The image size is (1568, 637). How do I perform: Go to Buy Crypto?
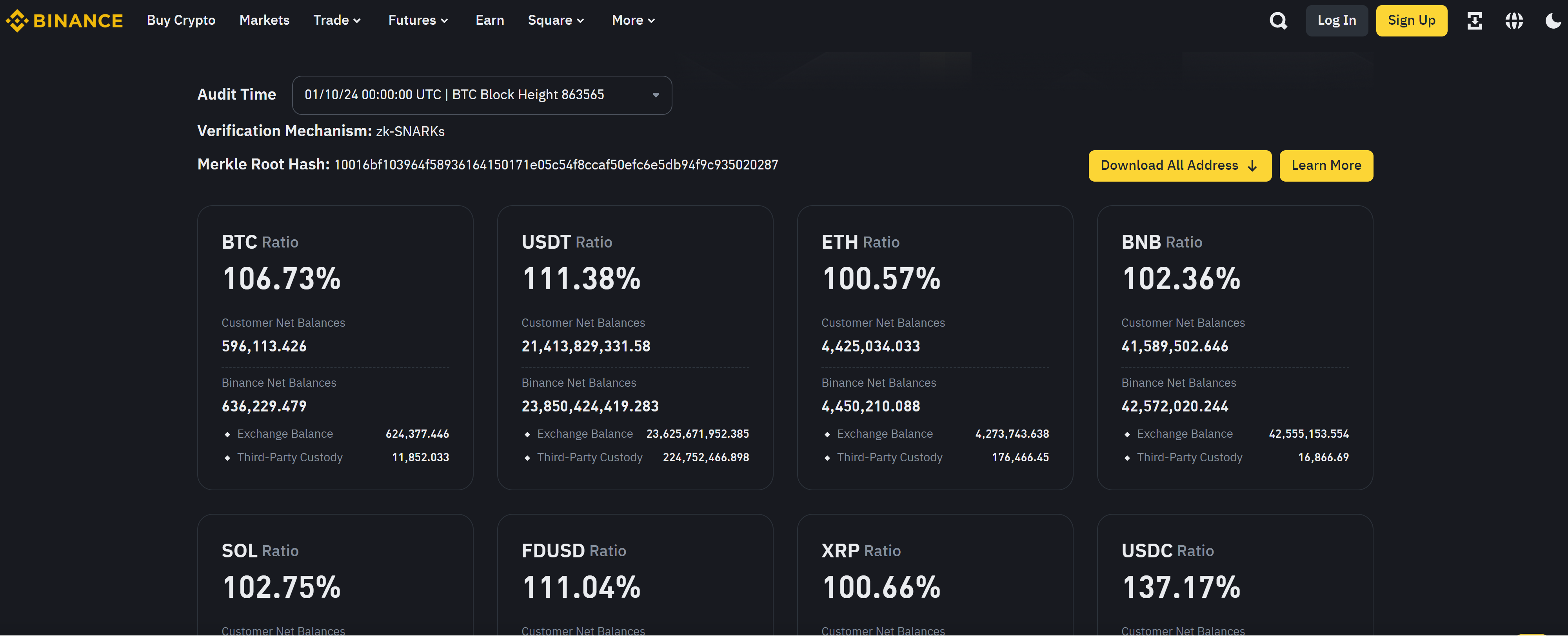click(x=181, y=20)
